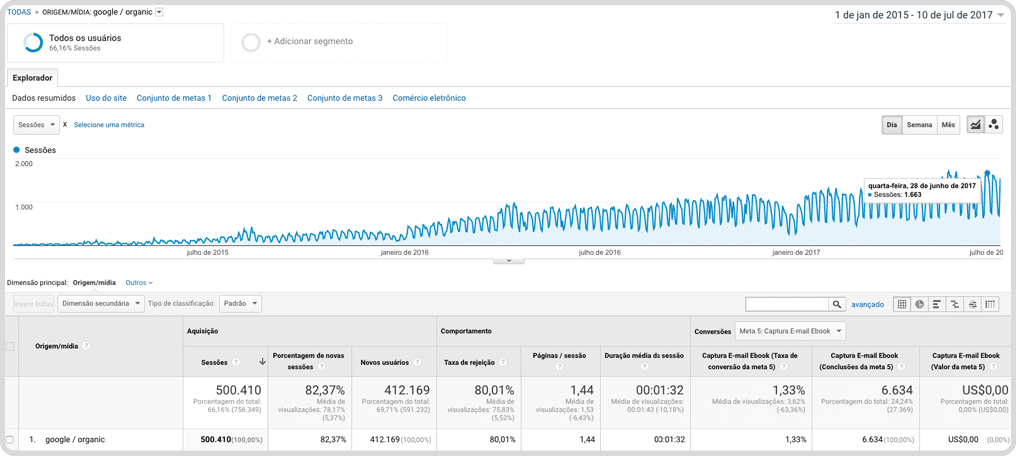The image size is (1016, 456).
Task: Click help icon under Páginas / sessão
Action: tap(559, 367)
